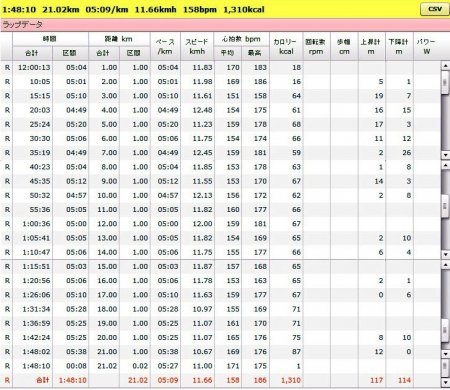Click scroll-down arrow beside the 35:19 lap row
Screen dimensions: 450x390
click(445, 155)
